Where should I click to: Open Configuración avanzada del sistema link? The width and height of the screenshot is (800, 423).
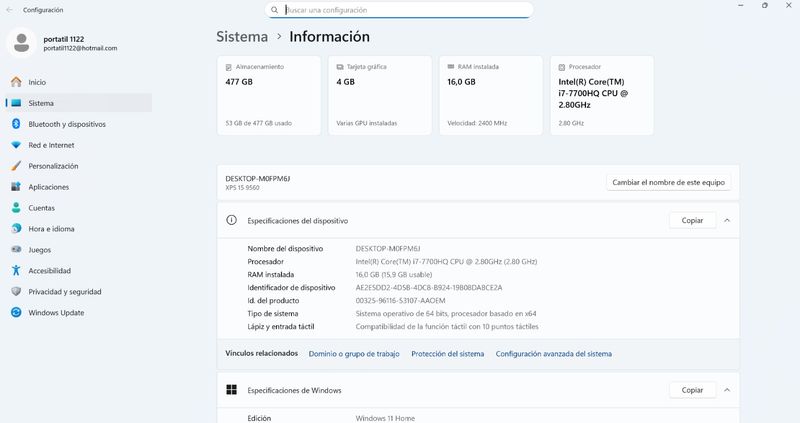[x=554, y=354]
